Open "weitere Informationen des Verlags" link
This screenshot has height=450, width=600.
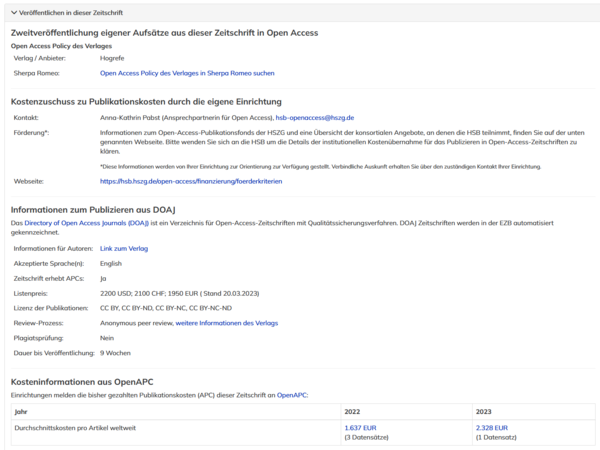pyautogui.click(x=226, y=323)
